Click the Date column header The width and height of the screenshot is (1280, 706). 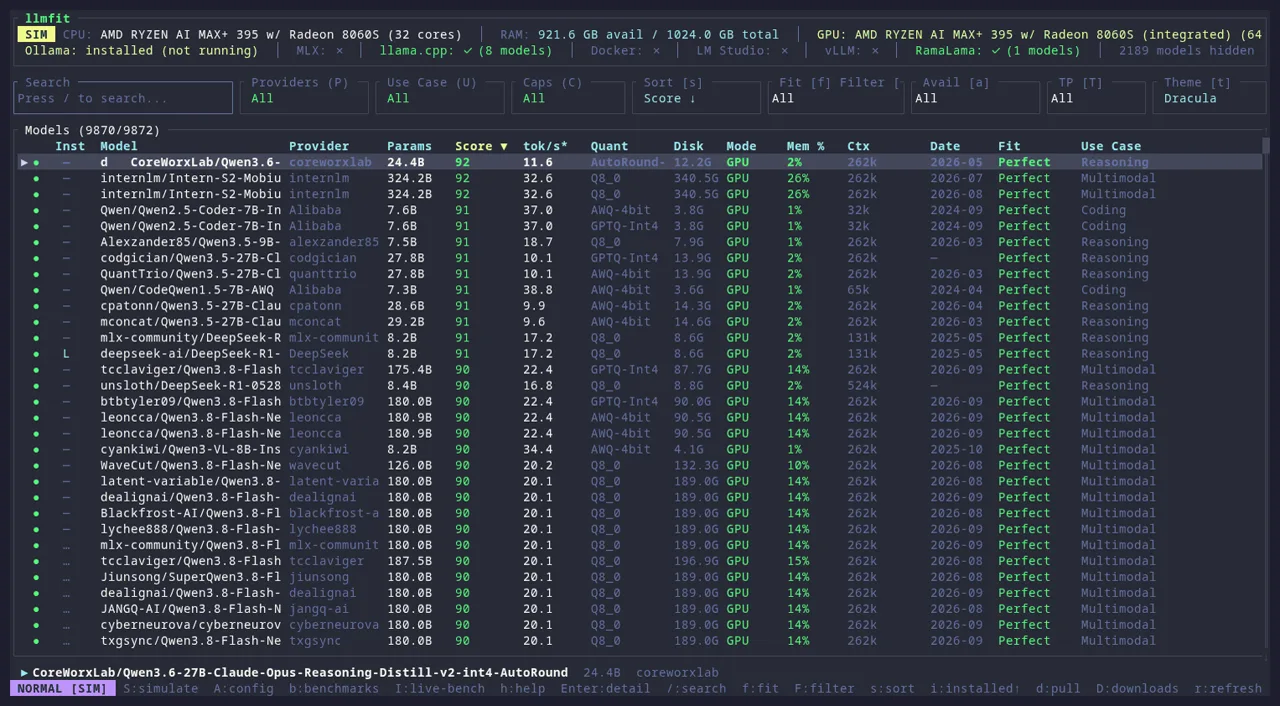click(x=945, y=146)
